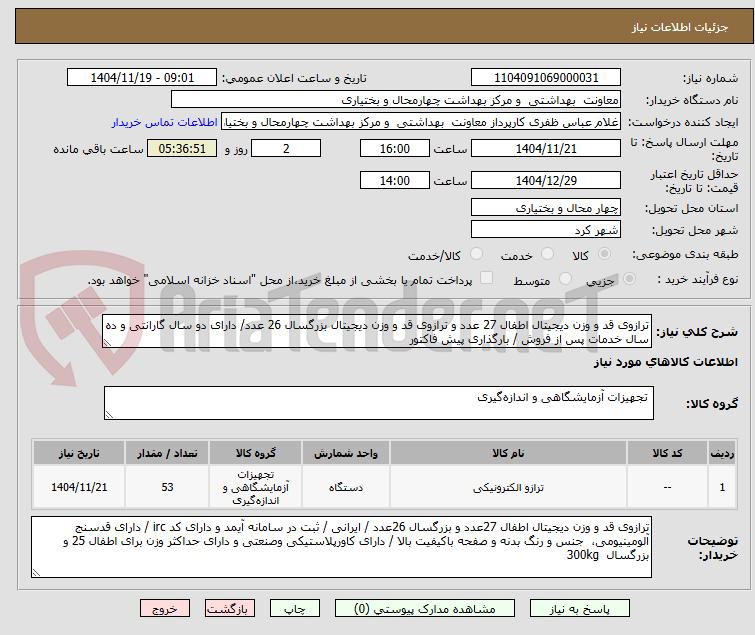Select the ترازو الکترونیکی table row cell
This screenshot has height=635, width=755.
click(508, 487)
